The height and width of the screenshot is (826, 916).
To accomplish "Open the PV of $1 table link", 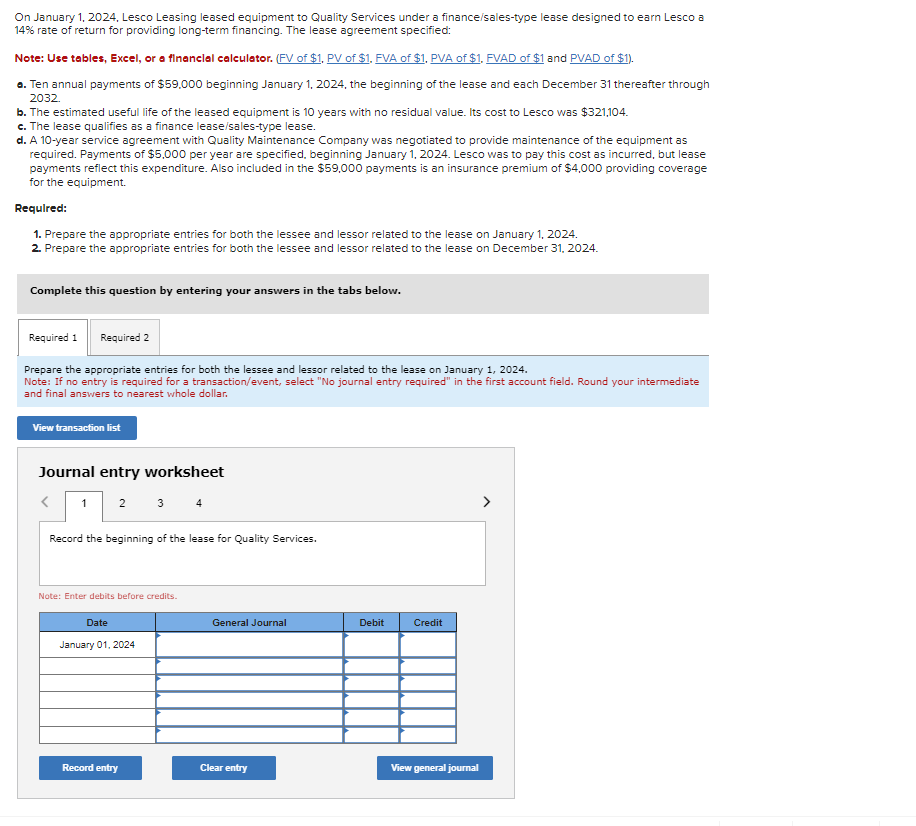I will point(348,58).
